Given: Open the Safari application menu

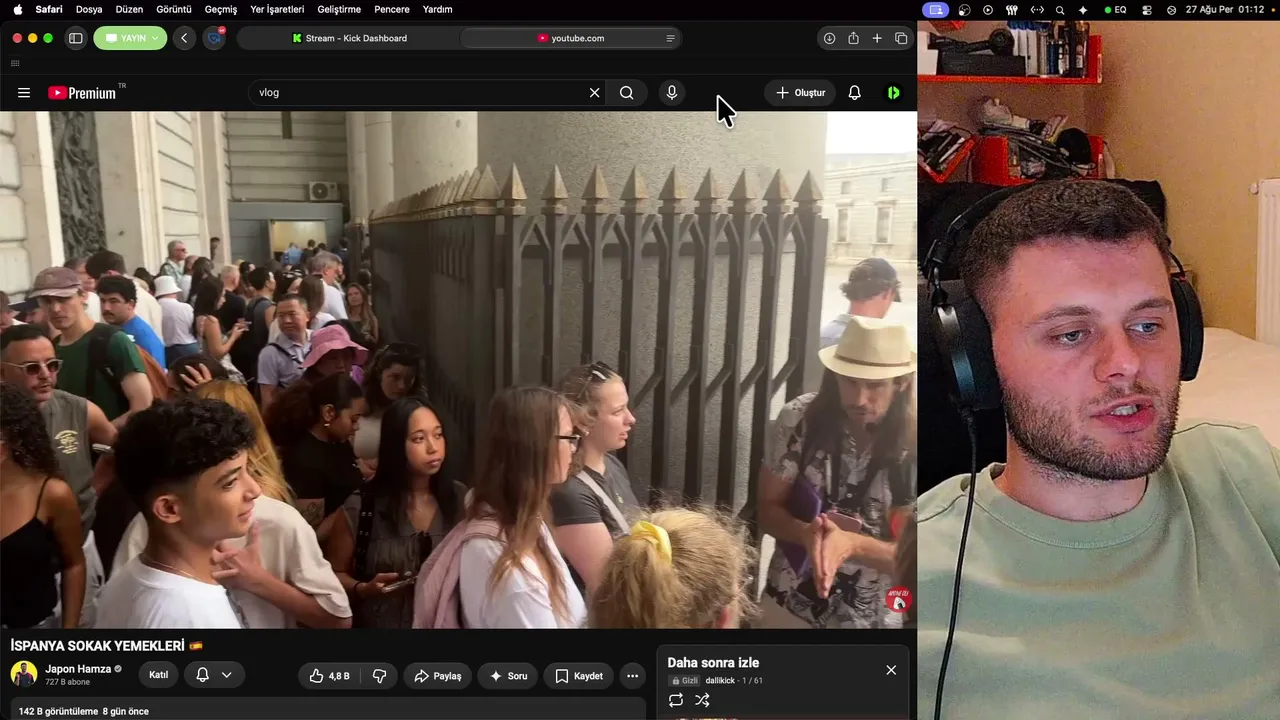Looking at the screenshot, I should [49, 9].
